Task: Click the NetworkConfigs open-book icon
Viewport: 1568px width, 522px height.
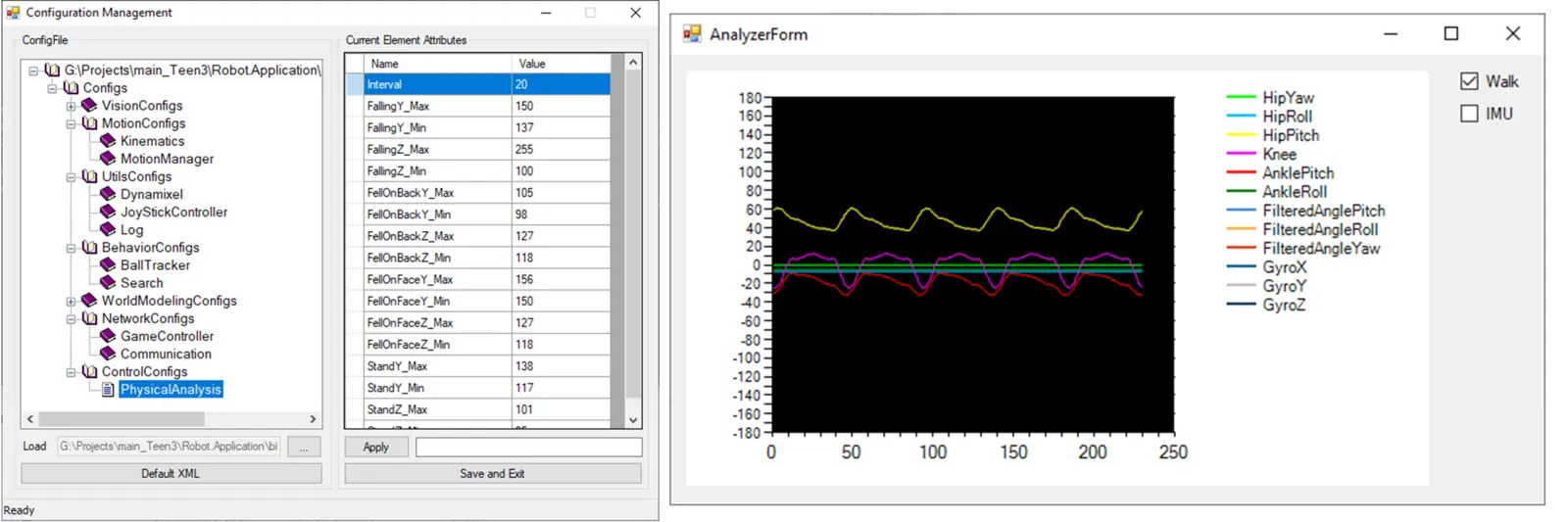Action: point(89,318)
